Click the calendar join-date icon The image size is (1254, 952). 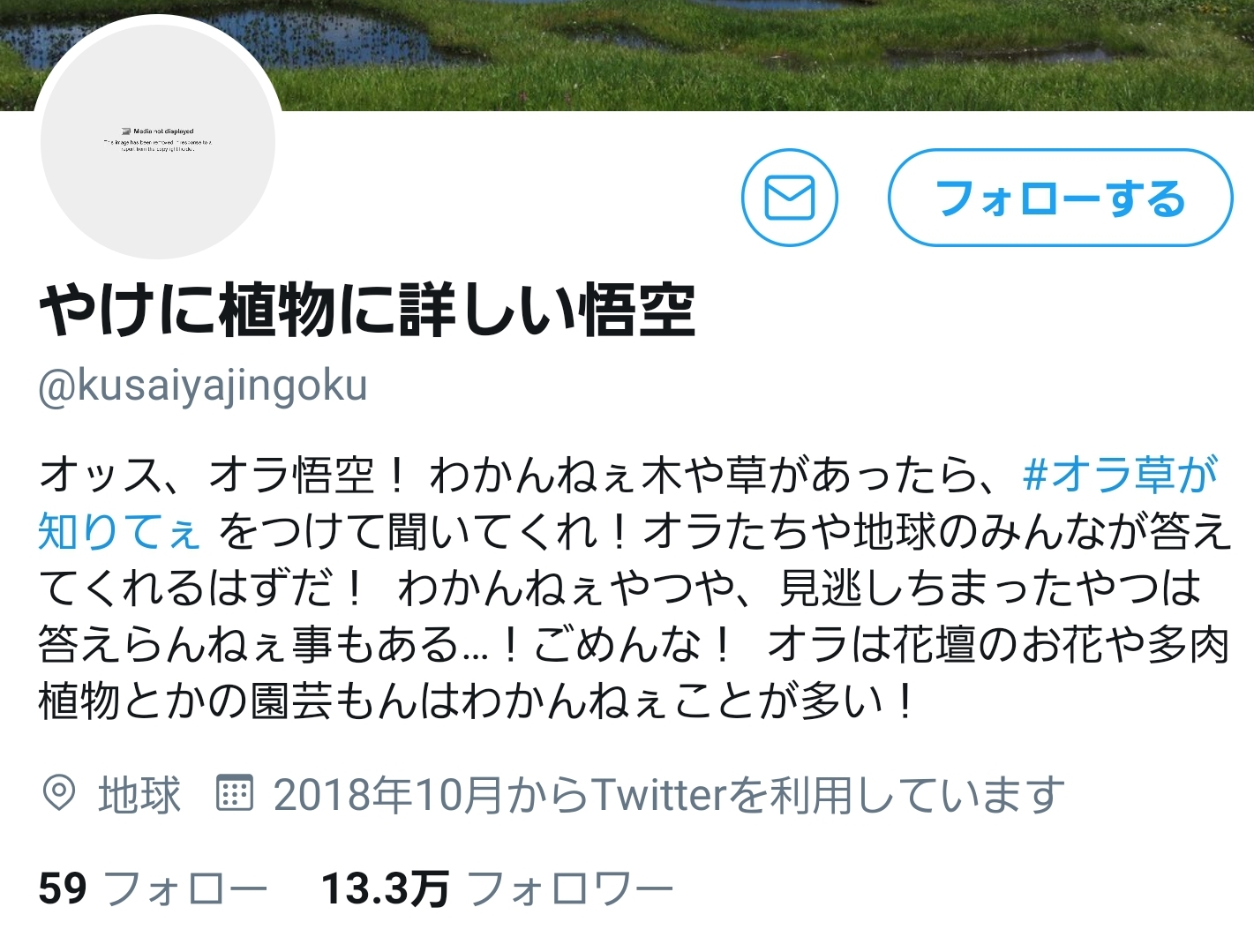[x=235, y=793]
